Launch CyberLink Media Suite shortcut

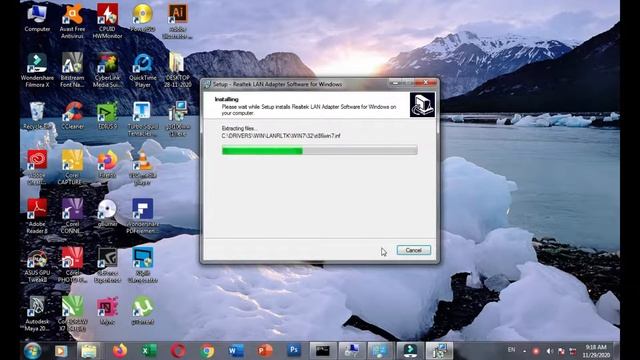[x=107, y=70]
